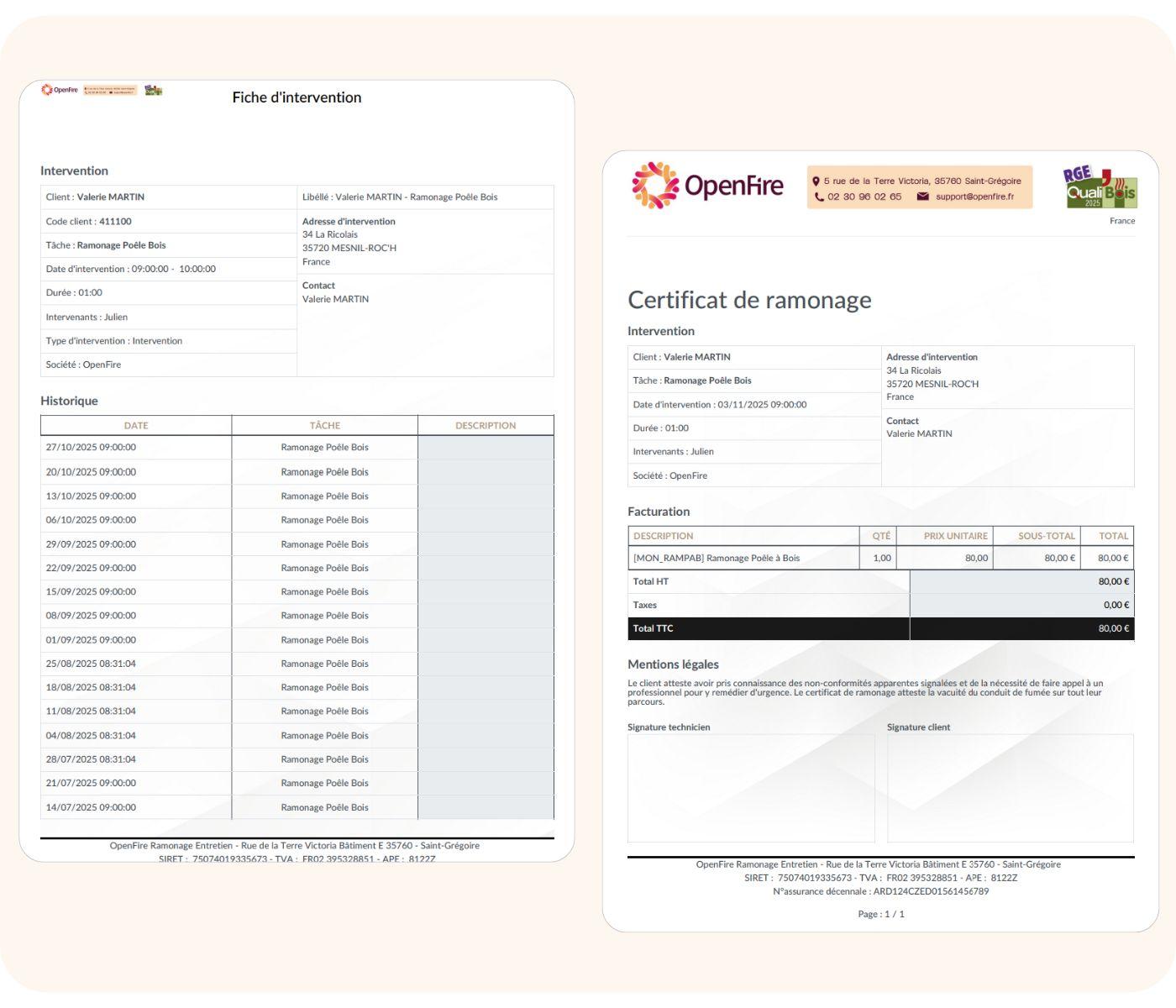Image resolution: width=1176 pixels, height=1008 pixels.
Task: Click the large OpenFire logo on the certificate
Action: [x=707, y=186]
